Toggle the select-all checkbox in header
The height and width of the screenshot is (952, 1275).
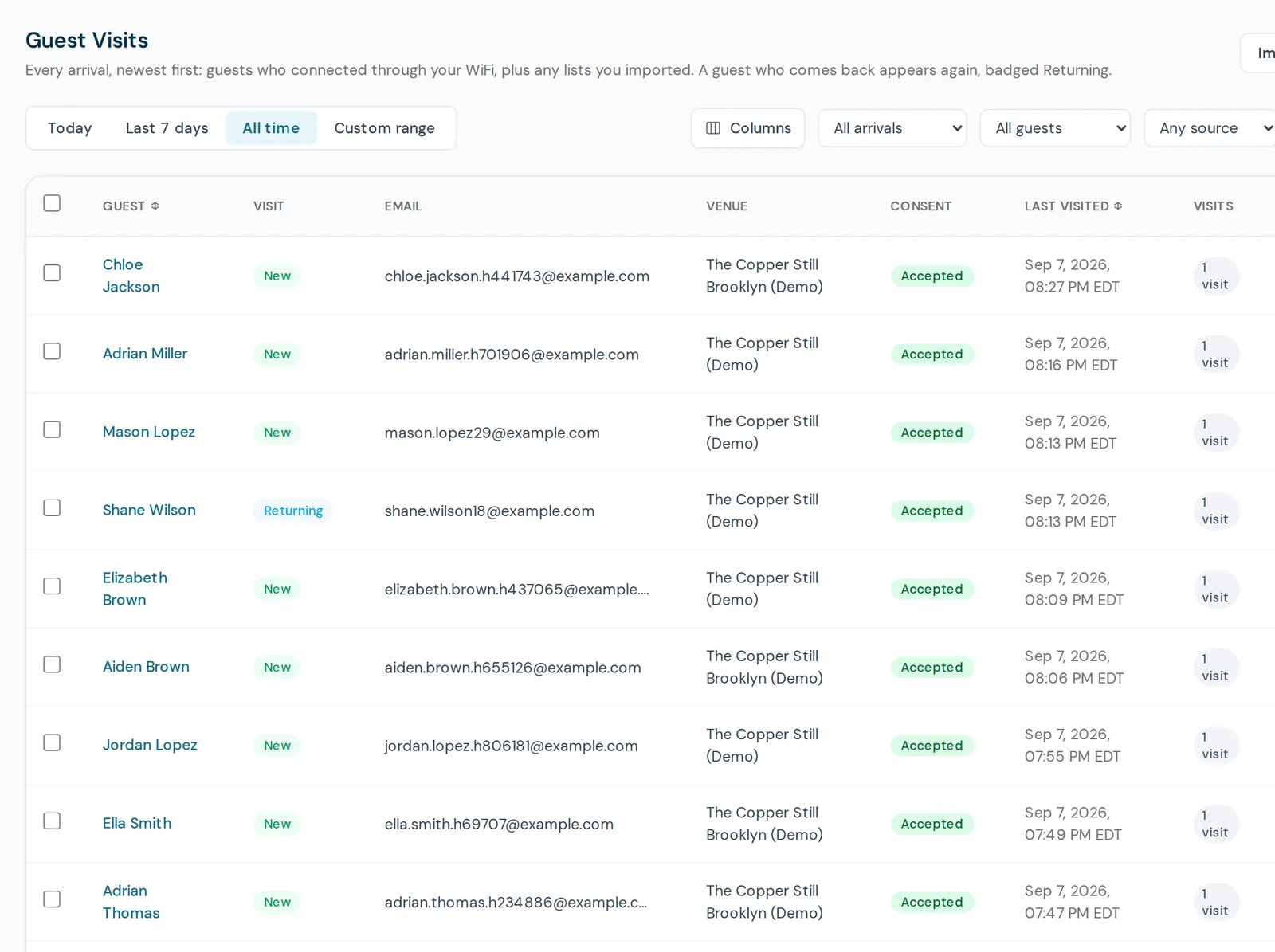[x=52, y=203]
